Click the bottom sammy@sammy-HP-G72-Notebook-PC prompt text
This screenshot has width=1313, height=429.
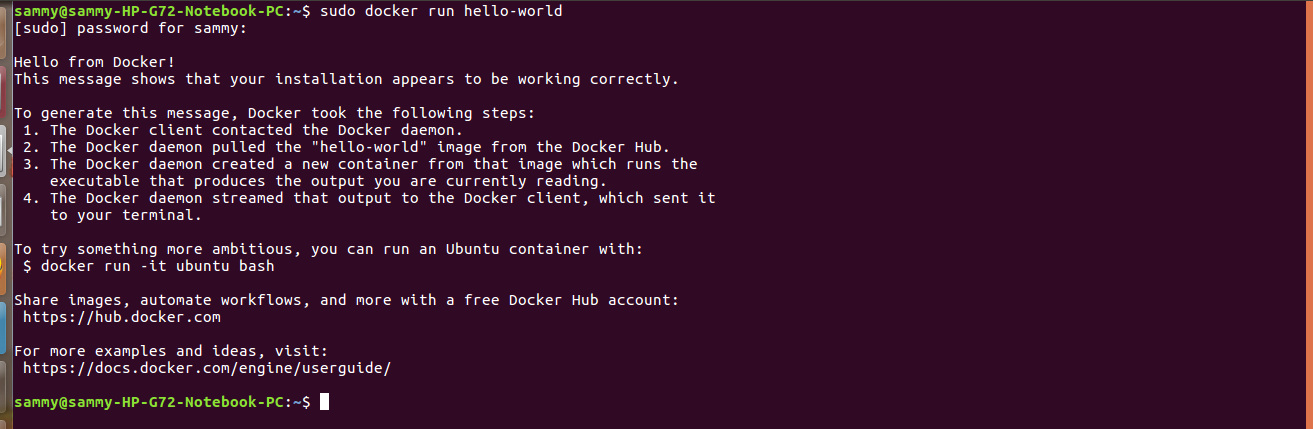pyautogui.click(x=150, y=402)
